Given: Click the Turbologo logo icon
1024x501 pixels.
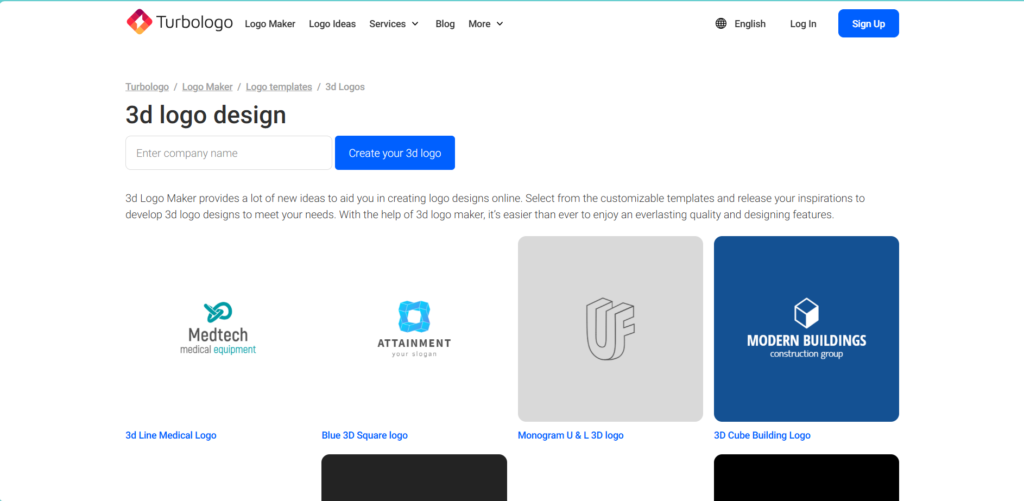Looking at the screenshot, I should (x=138, y=23).
